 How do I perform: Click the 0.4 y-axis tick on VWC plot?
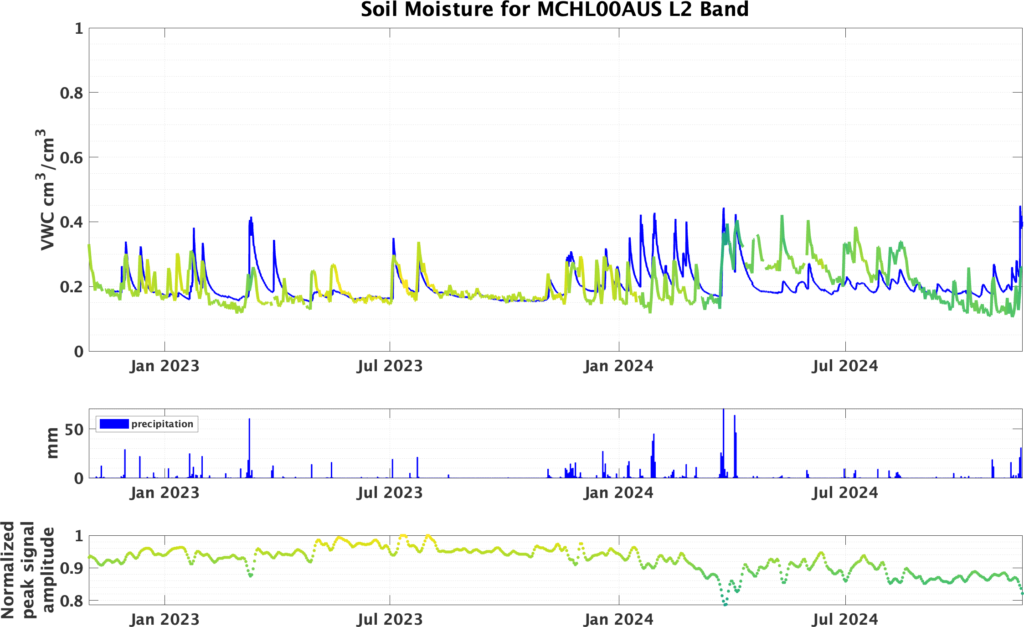[72, 222]
